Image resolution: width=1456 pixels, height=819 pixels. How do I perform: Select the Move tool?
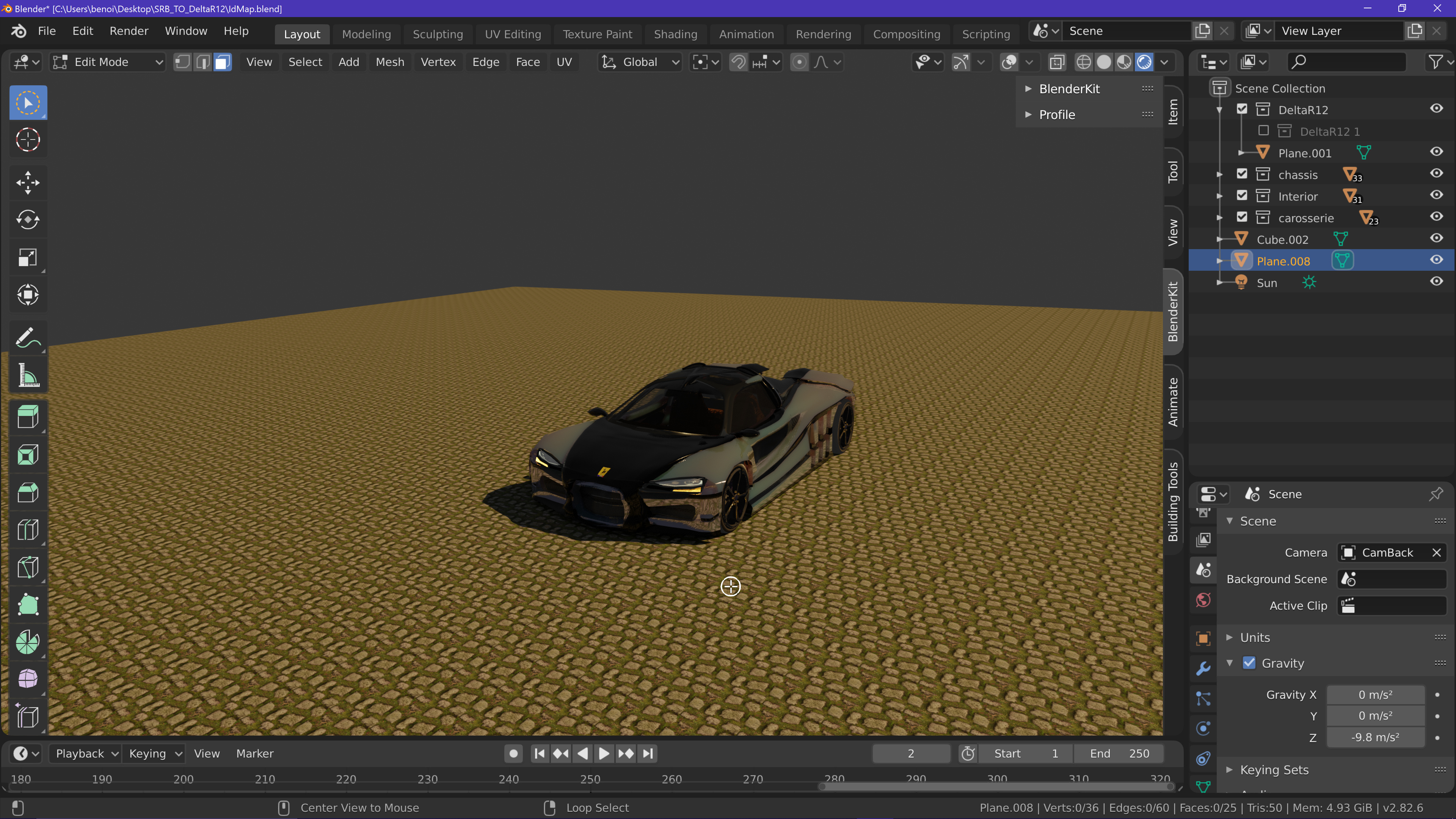(x=28, y=182)
